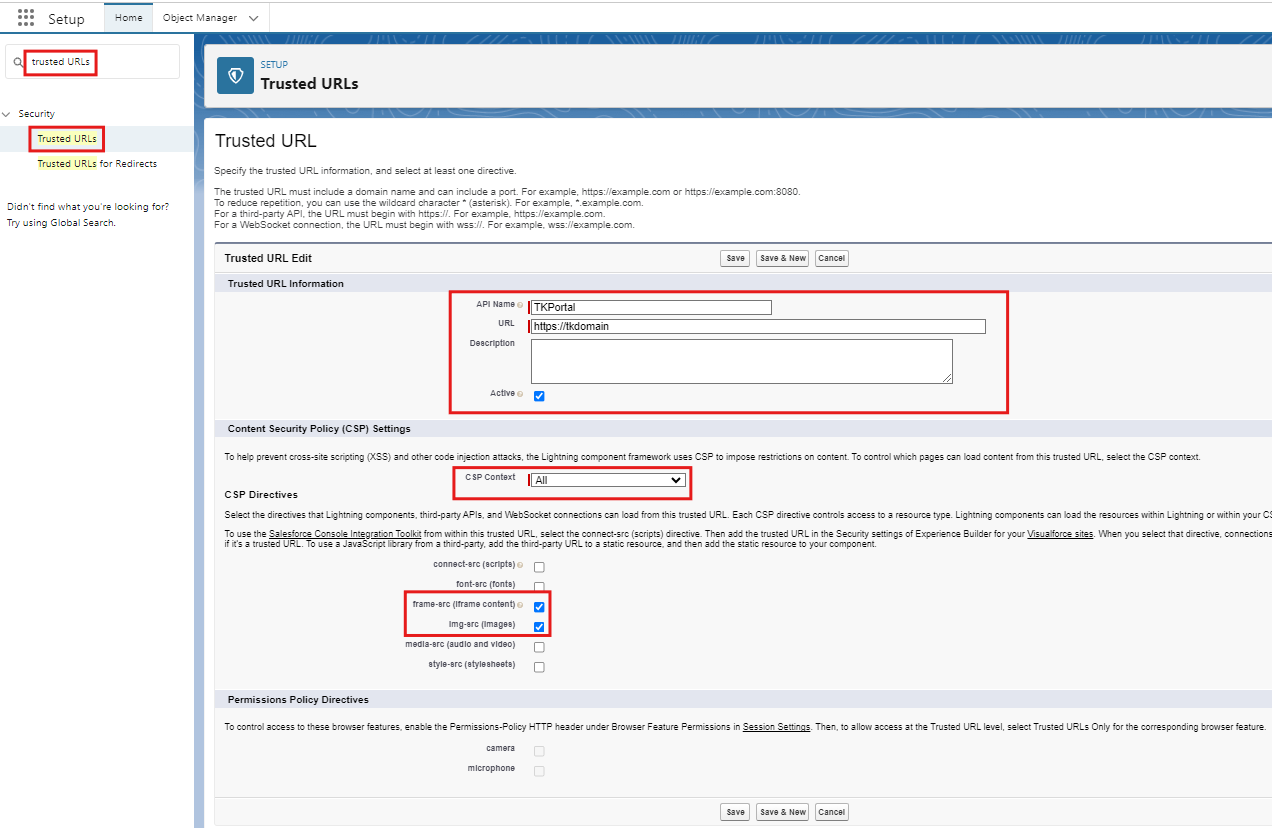
Task: Open the CSP Context dropdown
Action: [608, 480]
